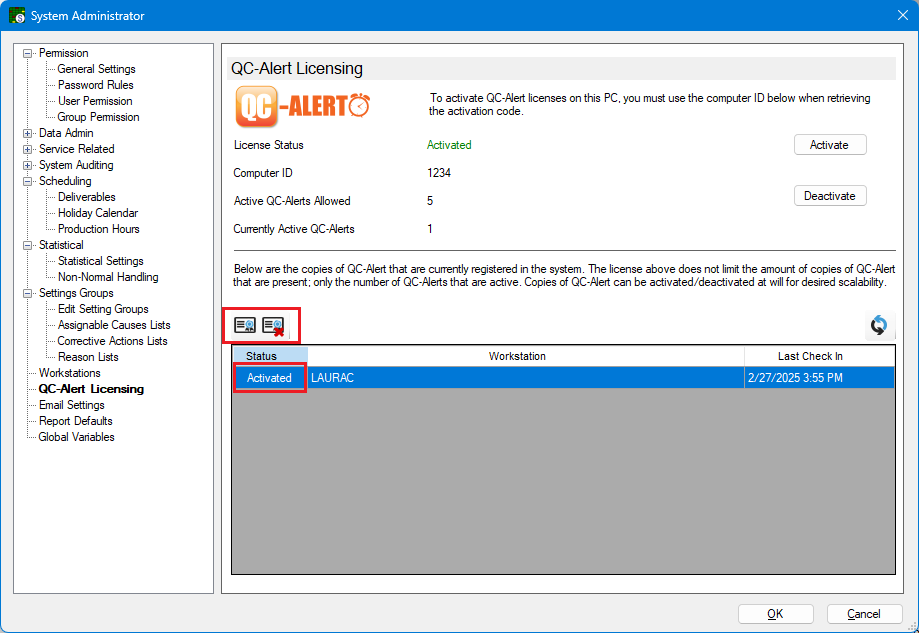This screenshot has height=633, width=919.
Task: Open Reason Lists
Action: (88, 357)
